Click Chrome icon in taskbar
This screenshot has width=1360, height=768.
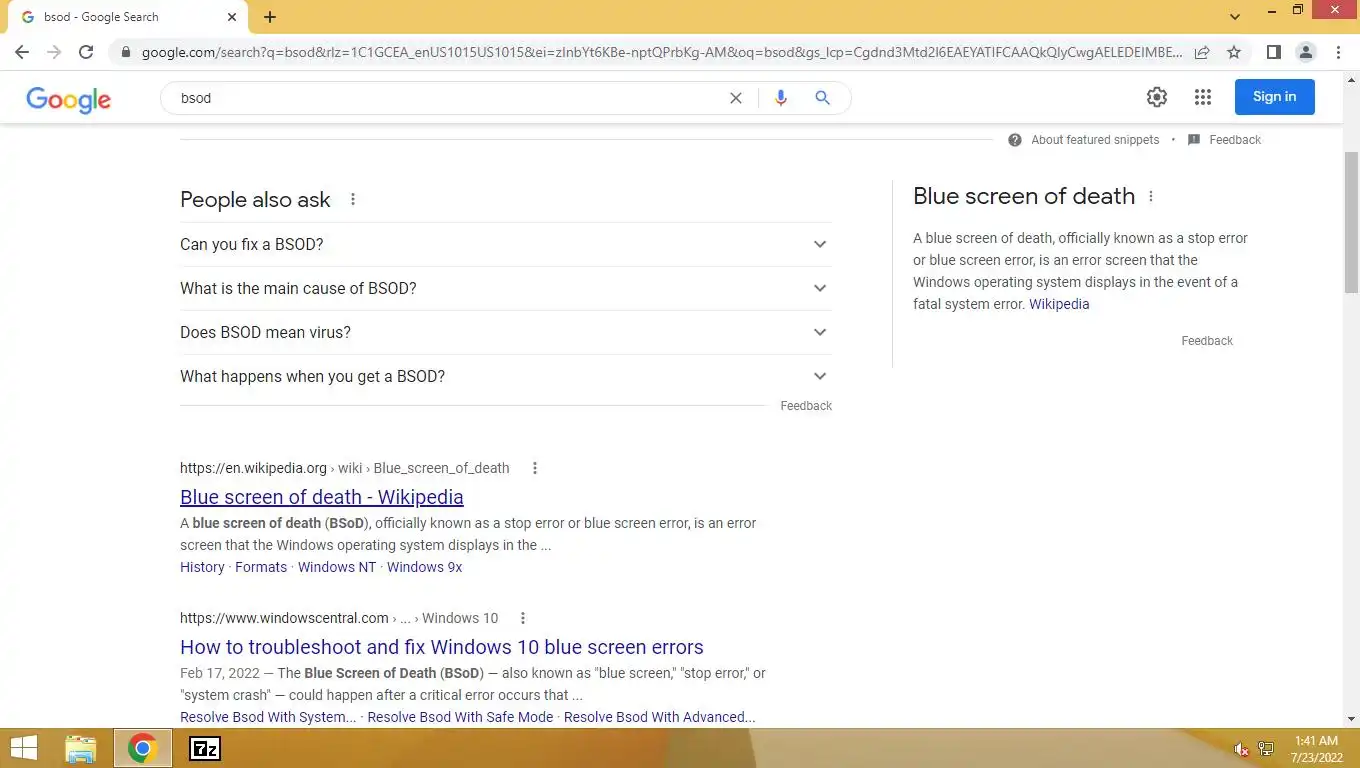pos(142,748)
